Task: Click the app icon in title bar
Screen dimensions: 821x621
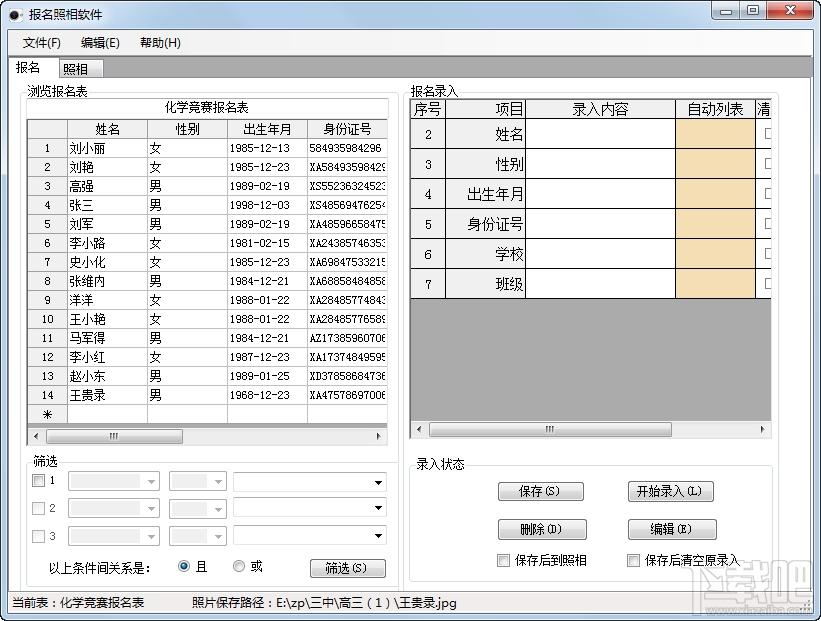Action: 15,15
